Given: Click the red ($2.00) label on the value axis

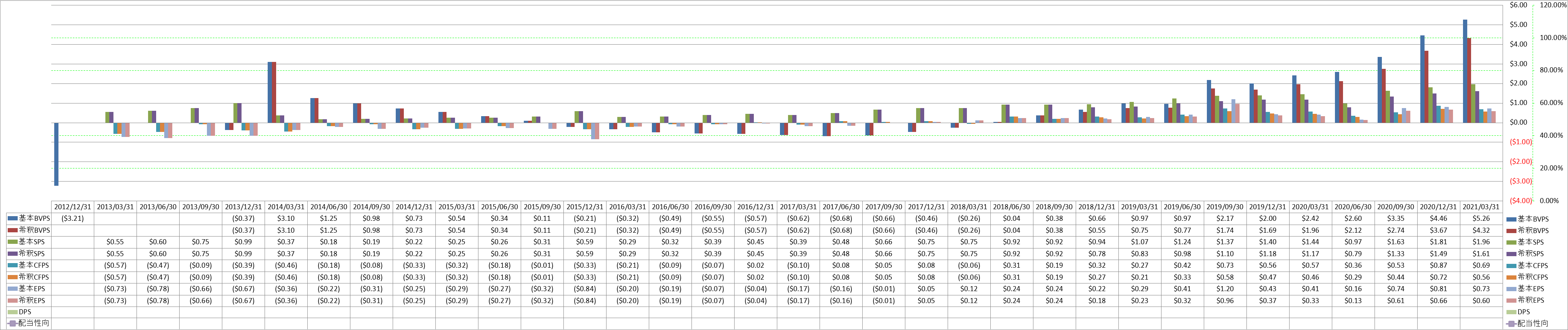Looking at the screenshot, I should (x=1521, y=162).
